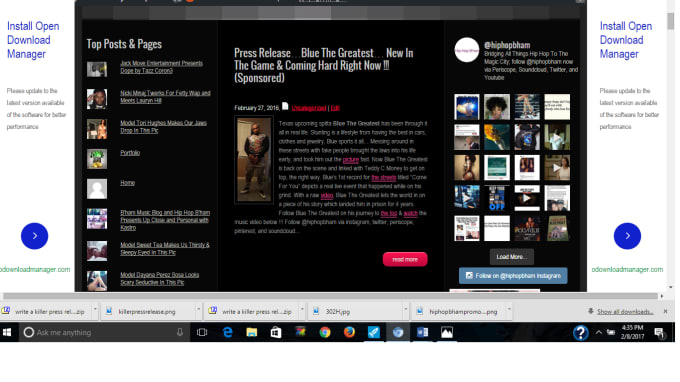The width and height of the screenshot is (680, 382).
Task: Click the blue arrow in the left ad
Action: click(x=34, y=236)
